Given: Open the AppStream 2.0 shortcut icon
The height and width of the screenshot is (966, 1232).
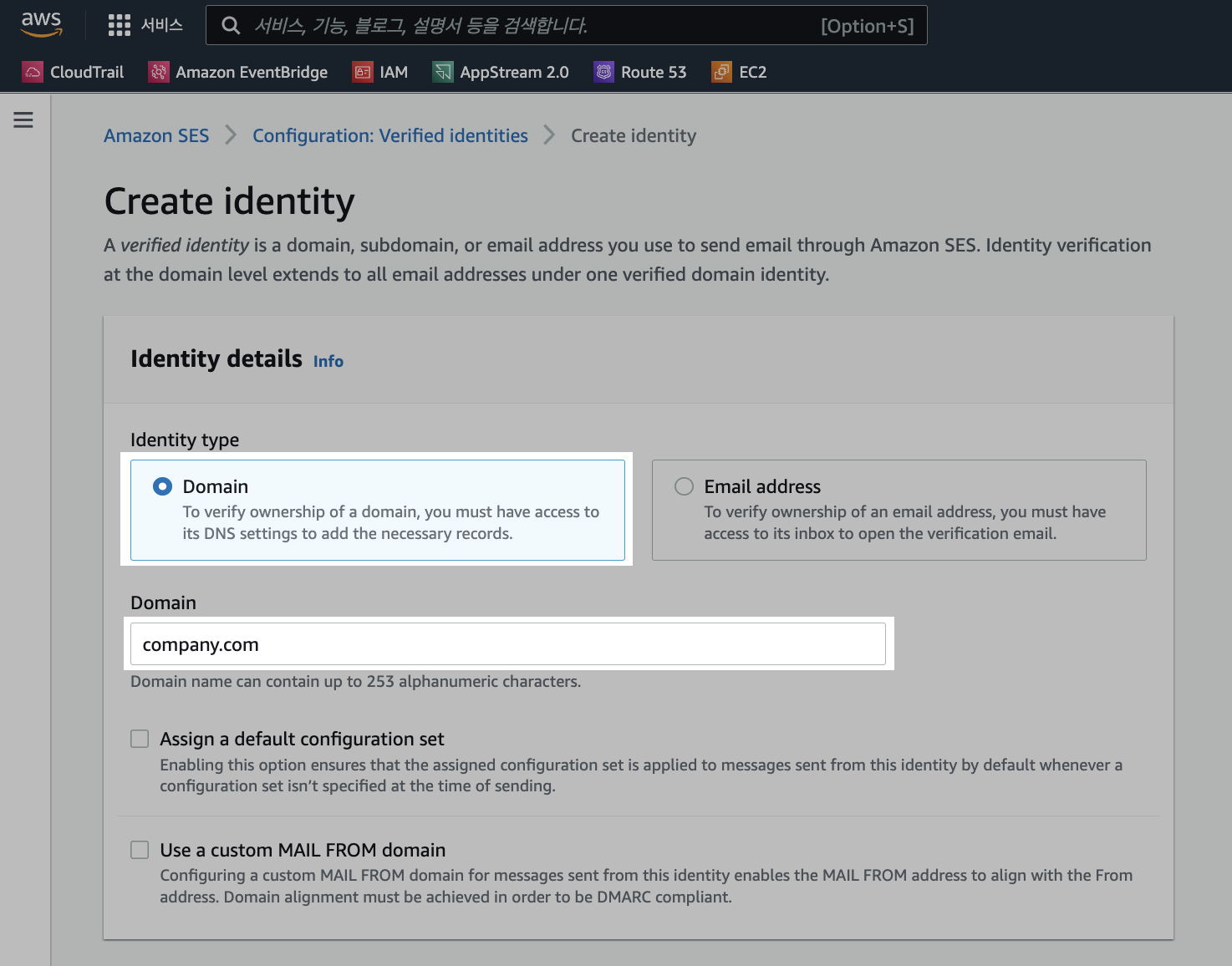Looking at the screenshot, I should click(442, 72).
